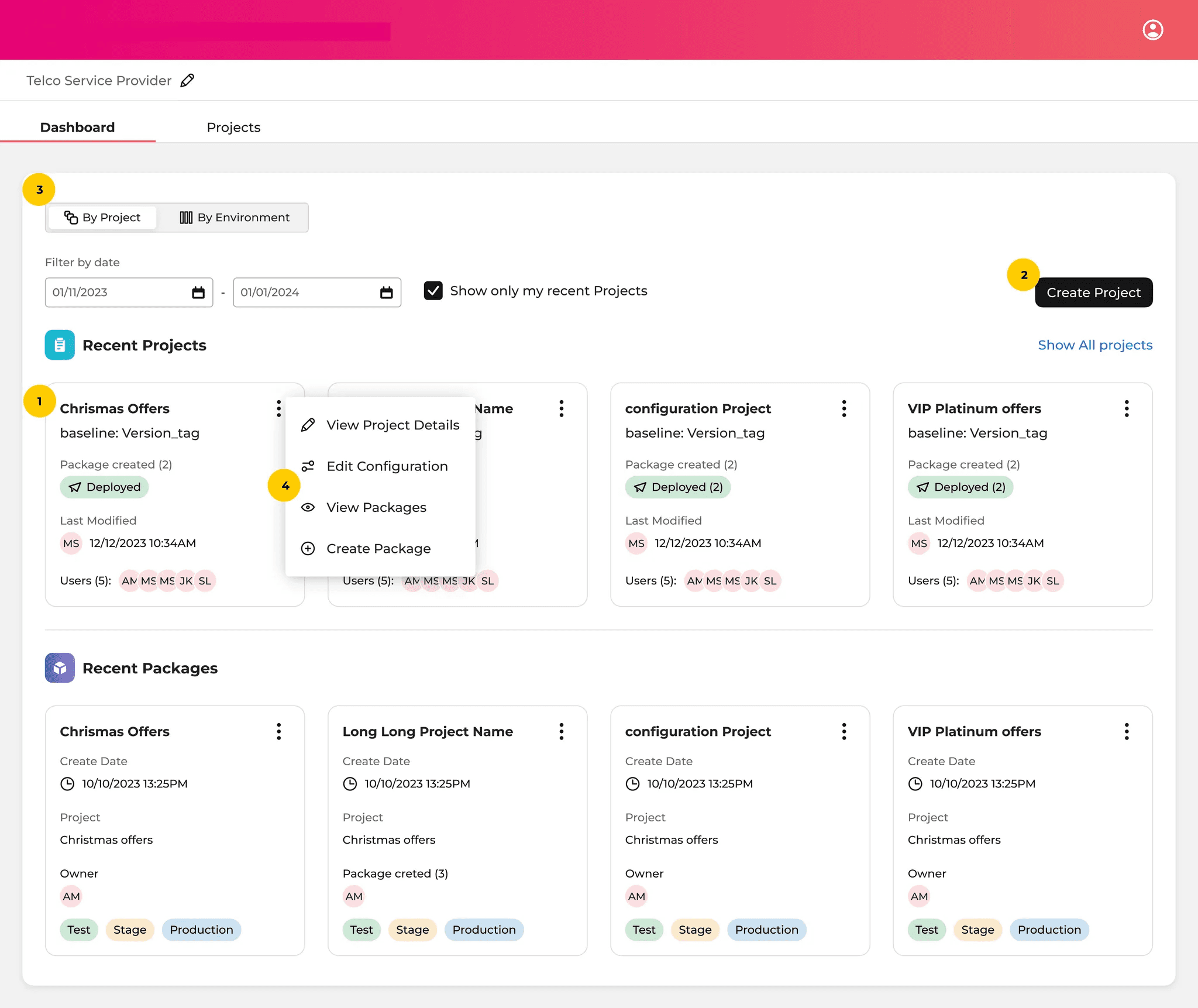
Task: Open kebab menu on configuration Project package card
Action: pos(844,731)
